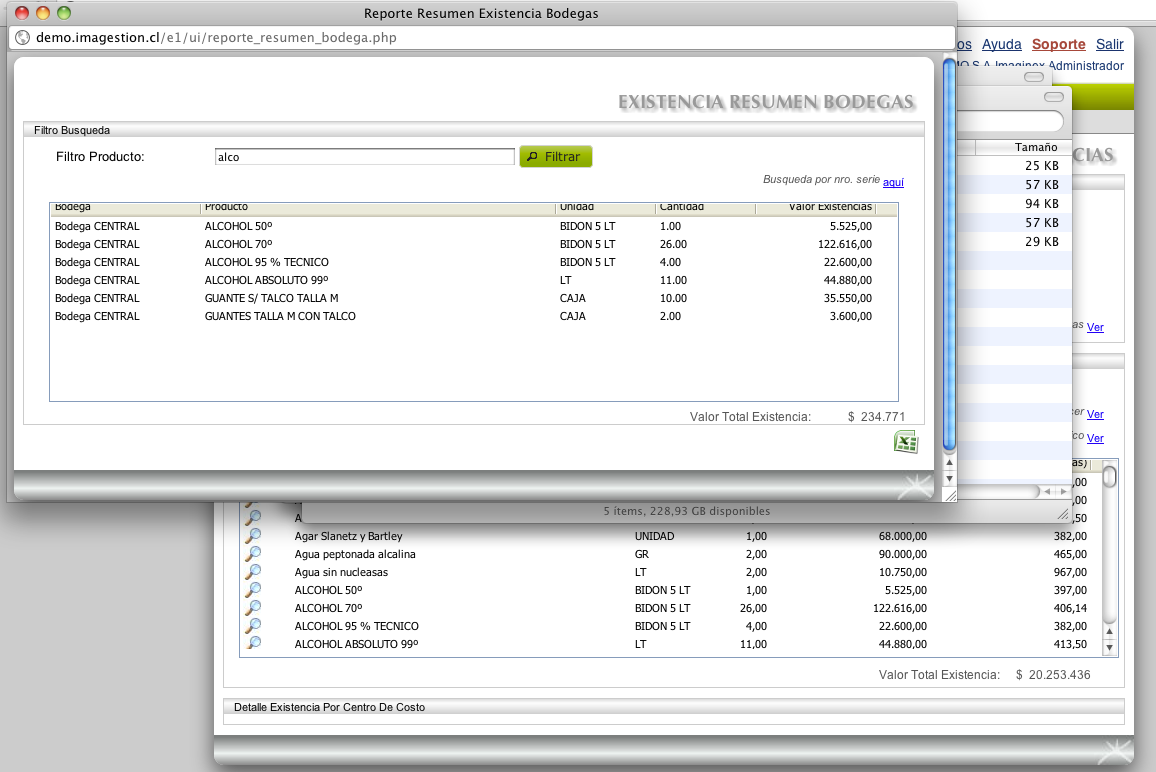The width and height of the screenshot is (1156, 772).
Task: Open the Soporte link
Action: tap(1058, 44)
